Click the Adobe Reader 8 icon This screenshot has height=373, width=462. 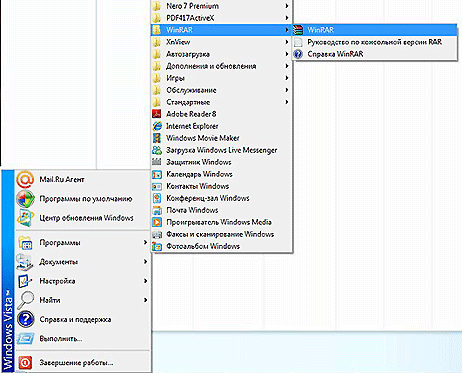click(157, 114)
